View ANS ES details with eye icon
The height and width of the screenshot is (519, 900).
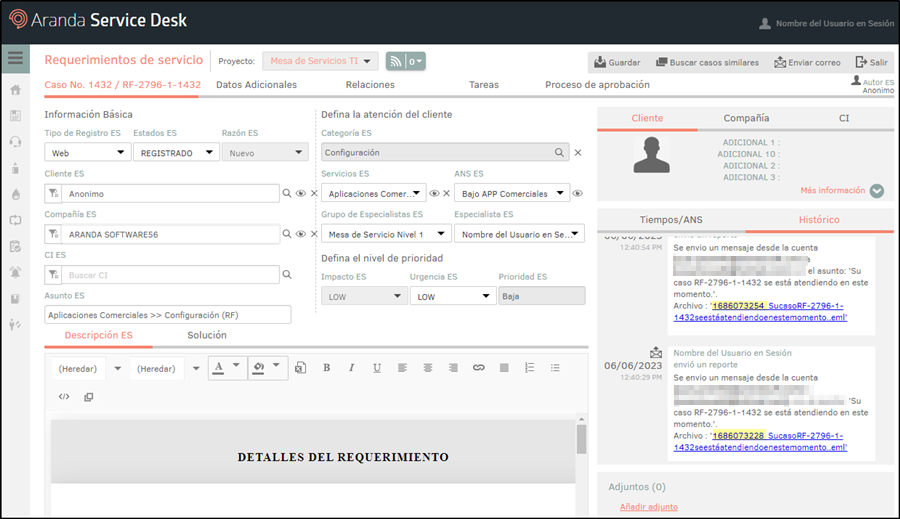pyautogui.click(x=577, y=193)
